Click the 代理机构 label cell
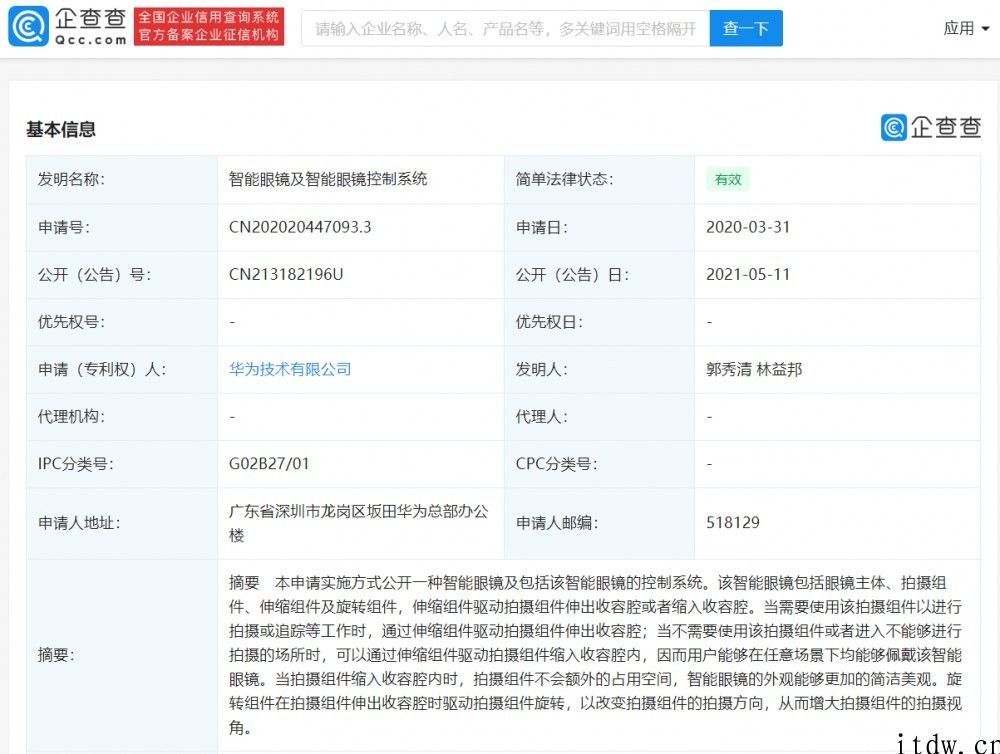1000x754 pixels. (121, 417)
